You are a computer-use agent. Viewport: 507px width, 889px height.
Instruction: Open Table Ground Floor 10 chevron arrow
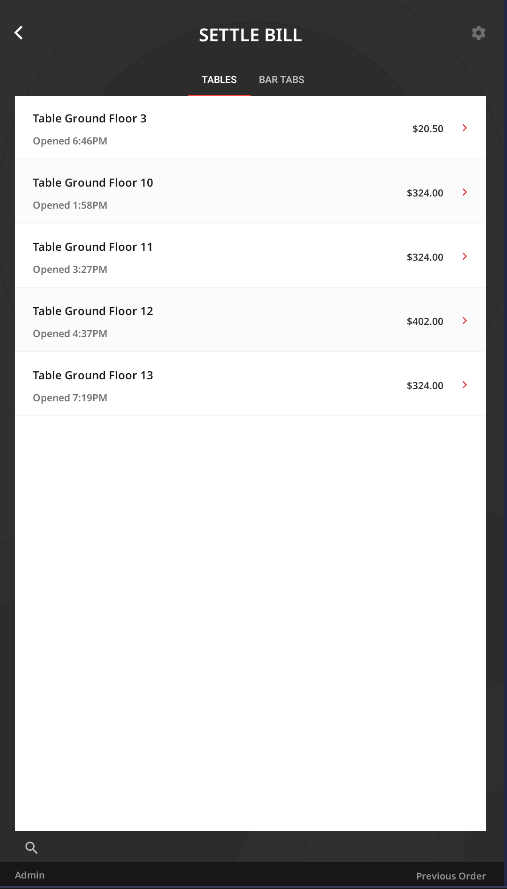[x=464, y=192]
